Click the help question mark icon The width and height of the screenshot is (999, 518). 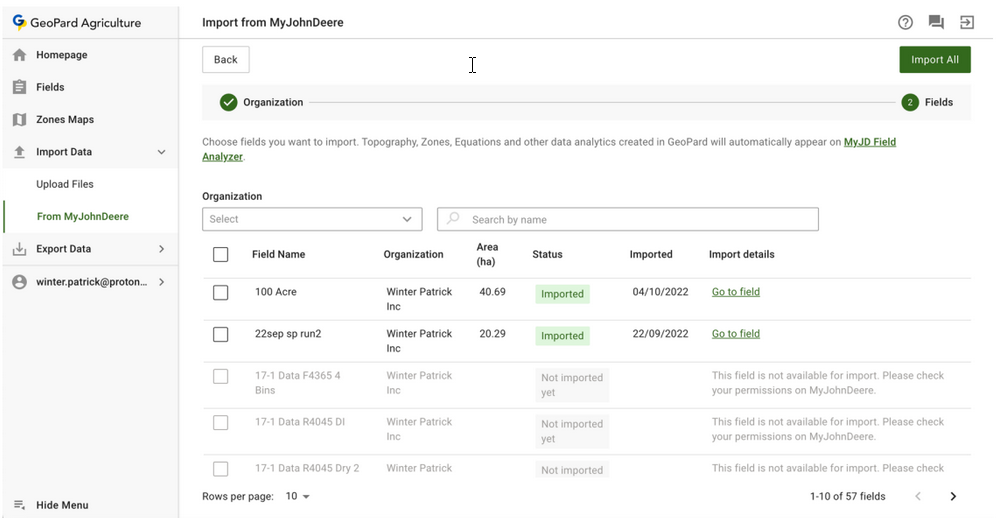coord(905,22)
